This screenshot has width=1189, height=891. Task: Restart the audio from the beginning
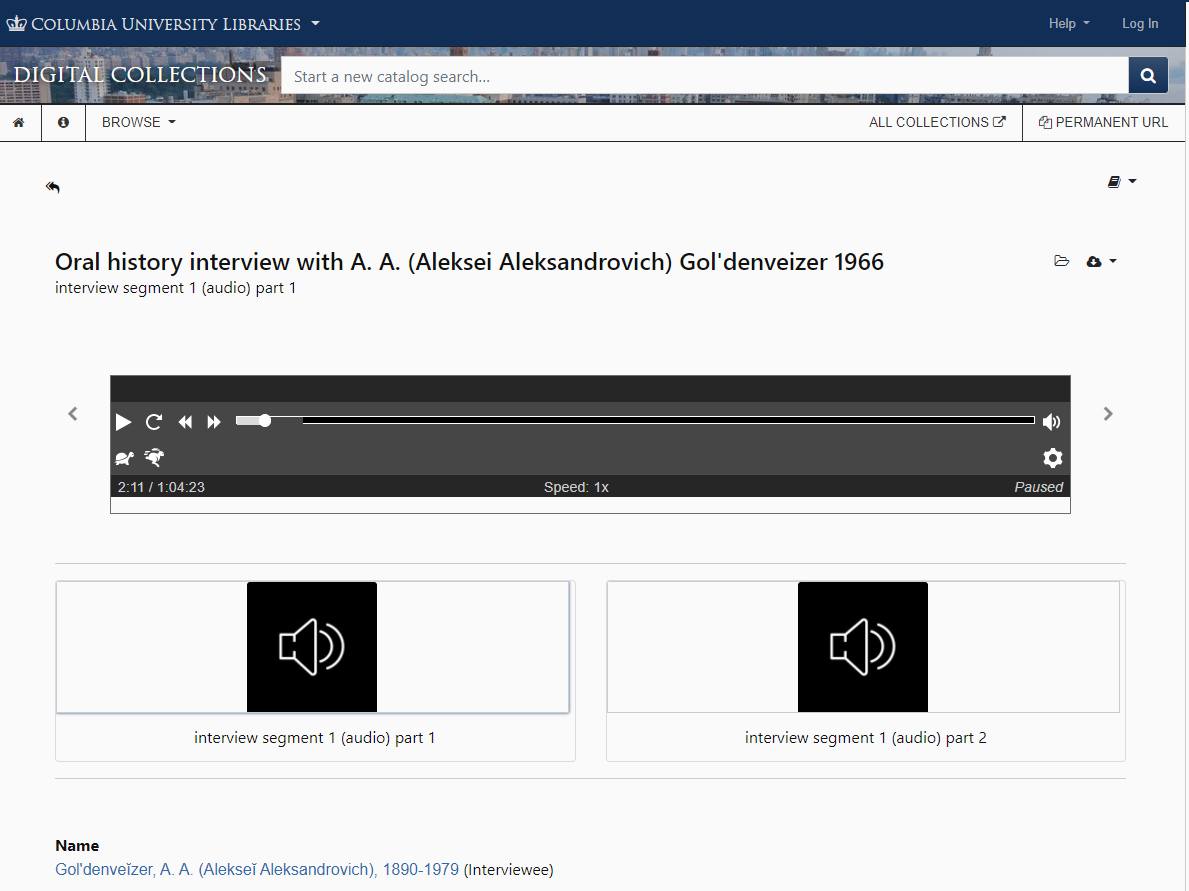pyautogui.click(x=154, y=422)
